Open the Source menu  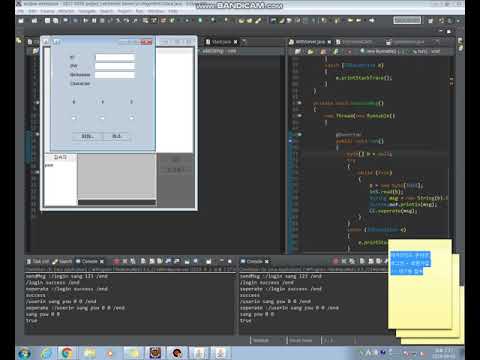tap(47, 11)
